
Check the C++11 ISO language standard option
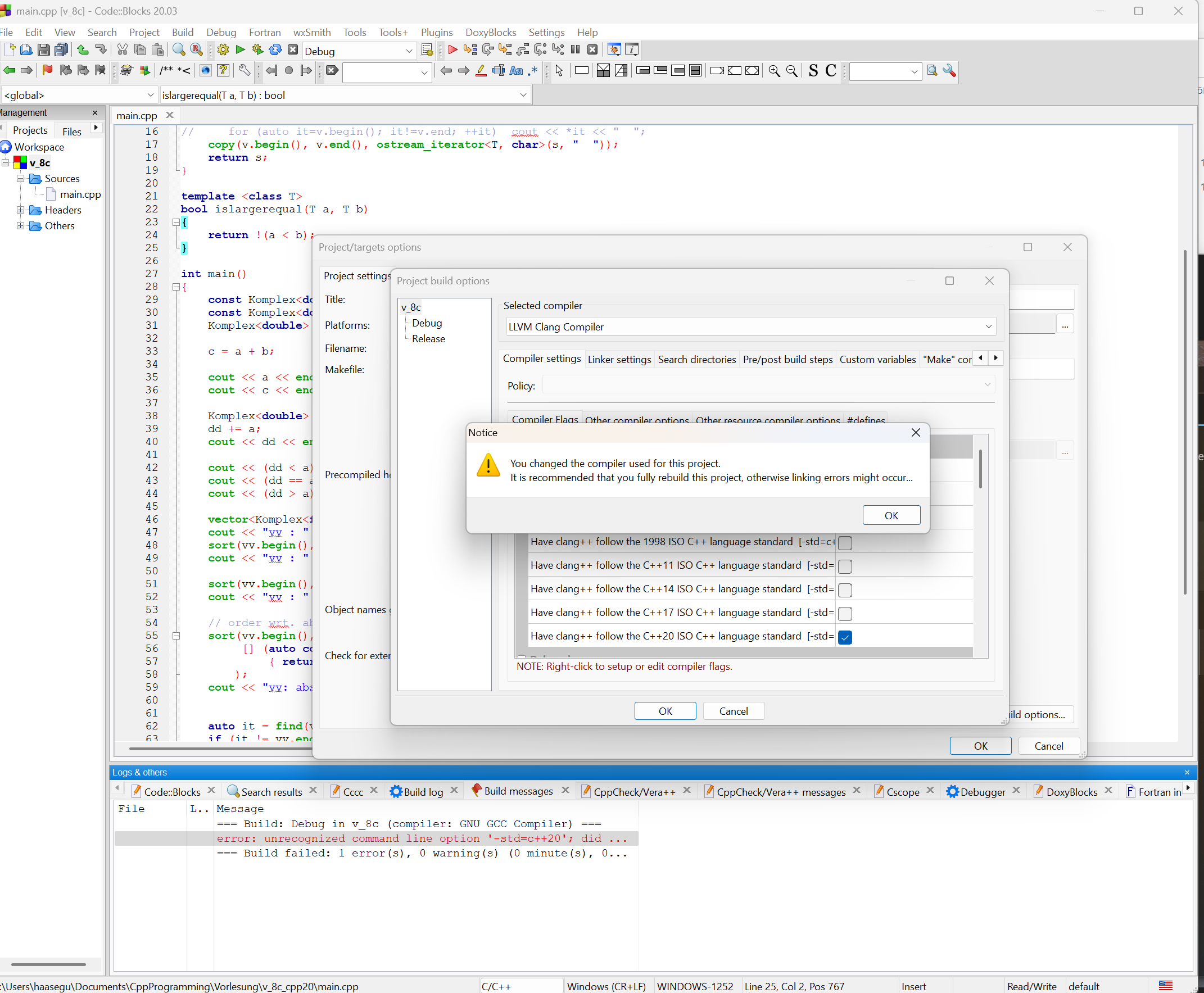(x=844, y=566)
